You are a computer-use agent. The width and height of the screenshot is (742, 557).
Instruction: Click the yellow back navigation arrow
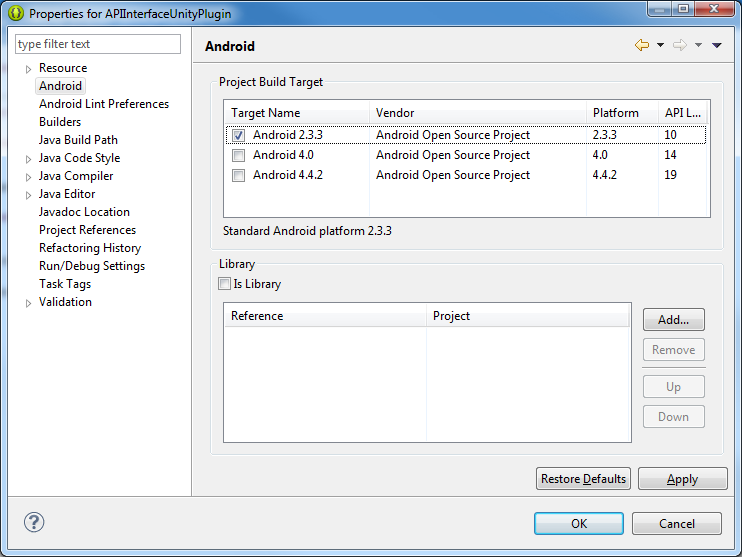coord(642,45)
